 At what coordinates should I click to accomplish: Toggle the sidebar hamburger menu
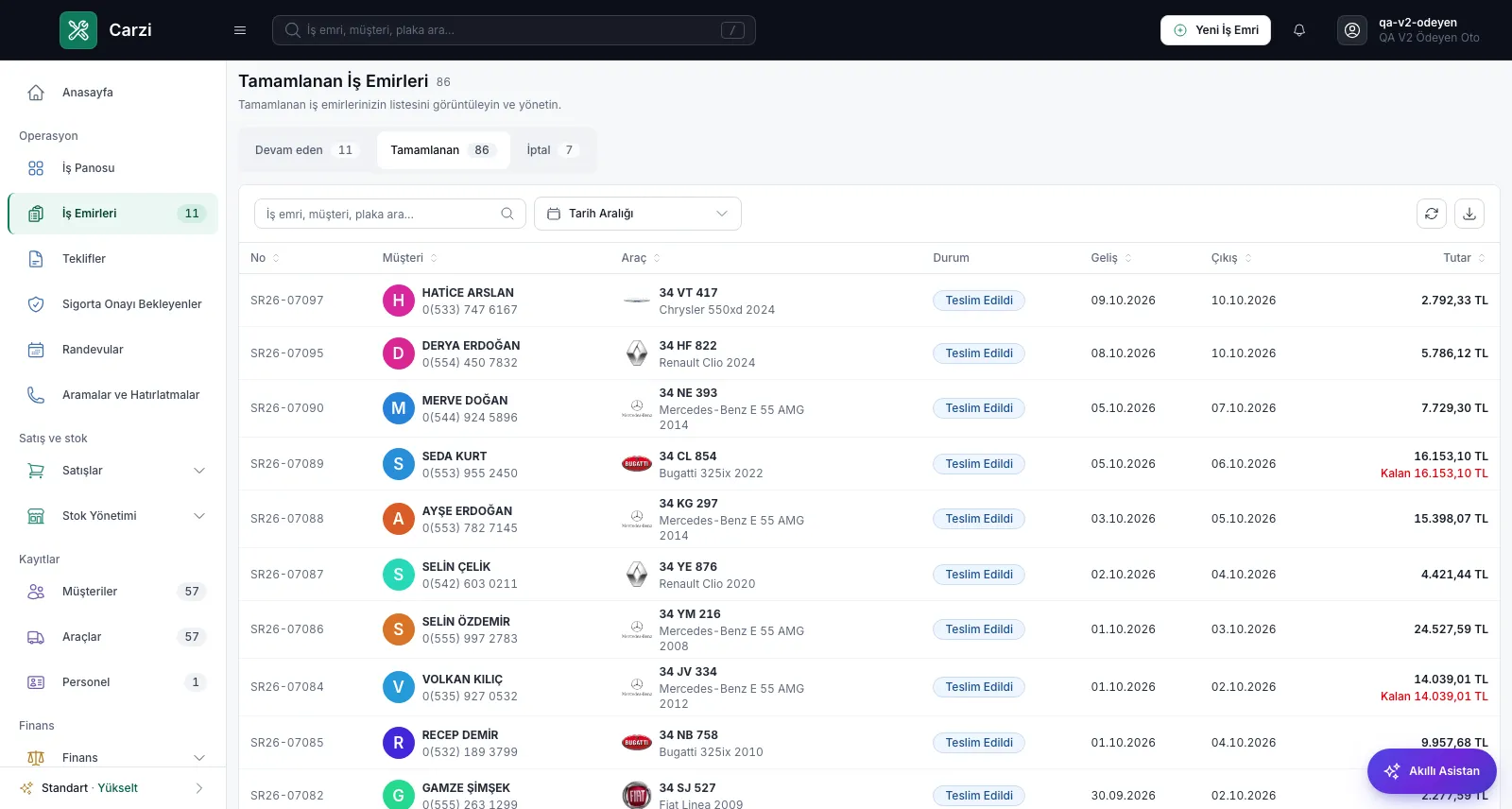coord(240,30)
